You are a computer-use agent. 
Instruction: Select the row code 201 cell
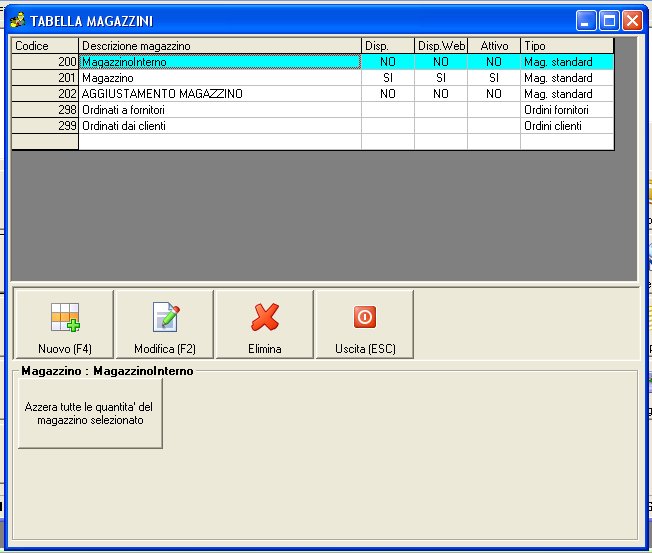(x=45, y=78)
